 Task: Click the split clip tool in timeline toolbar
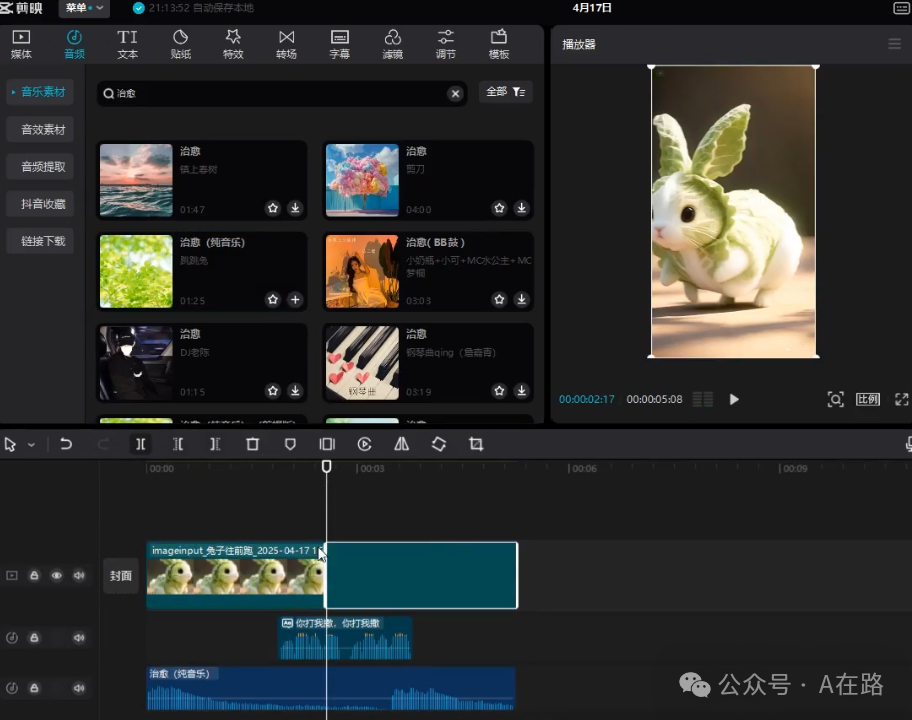pos(140,444)
